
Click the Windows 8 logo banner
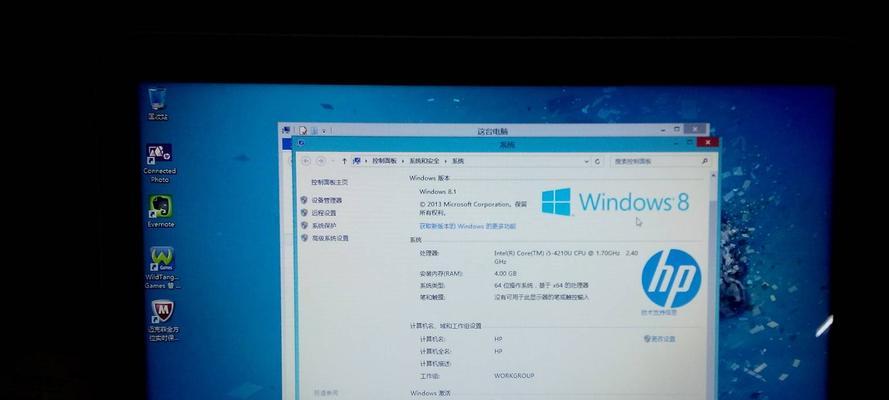[x=616, y=202]
